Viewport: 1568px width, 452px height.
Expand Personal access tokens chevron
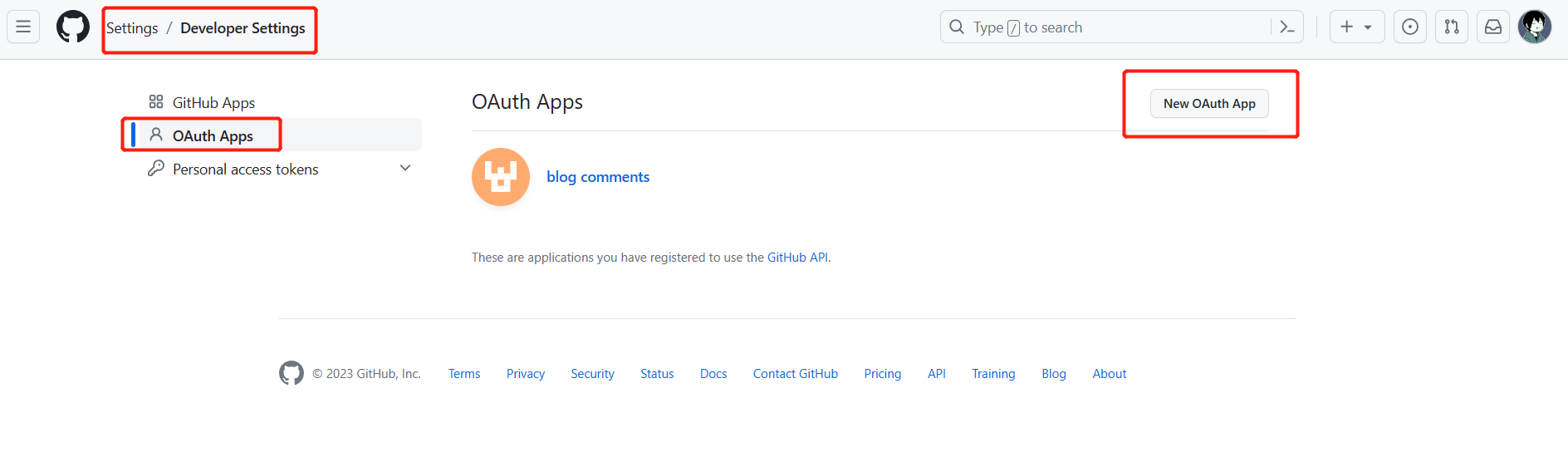click(405, 168)
